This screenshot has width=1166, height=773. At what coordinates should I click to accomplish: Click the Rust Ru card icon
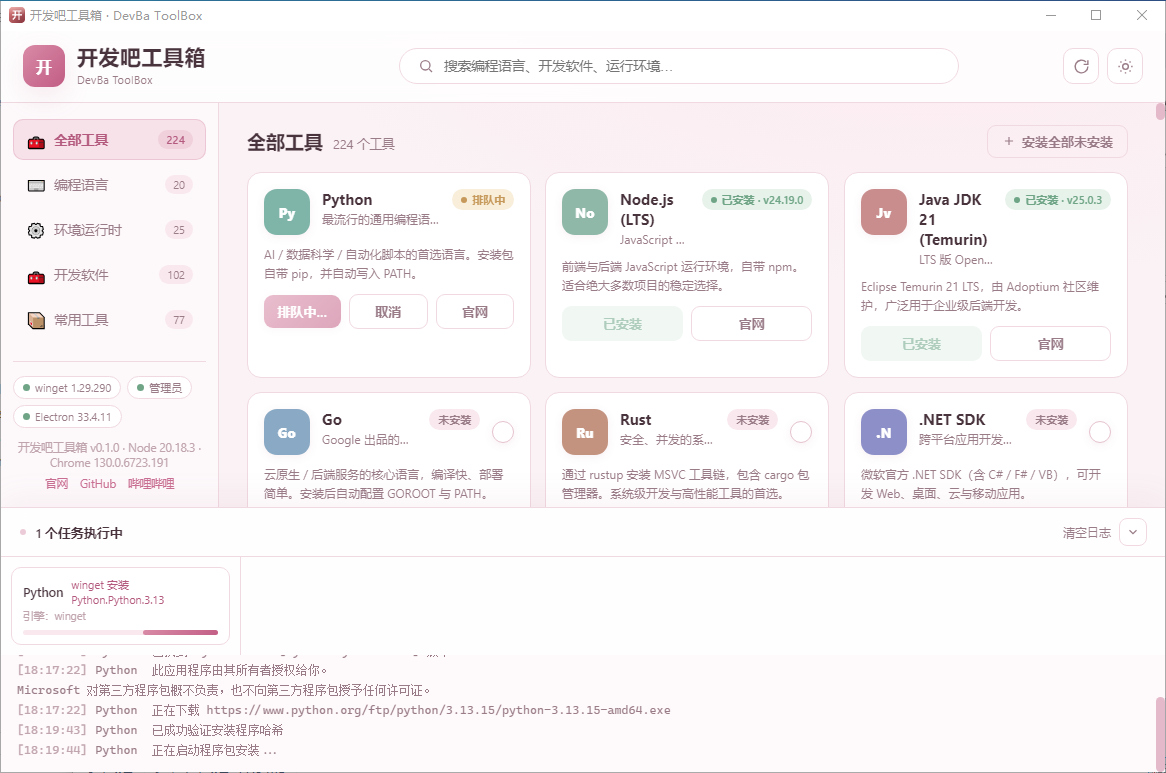pyautogui.click(x=585, y=433)
